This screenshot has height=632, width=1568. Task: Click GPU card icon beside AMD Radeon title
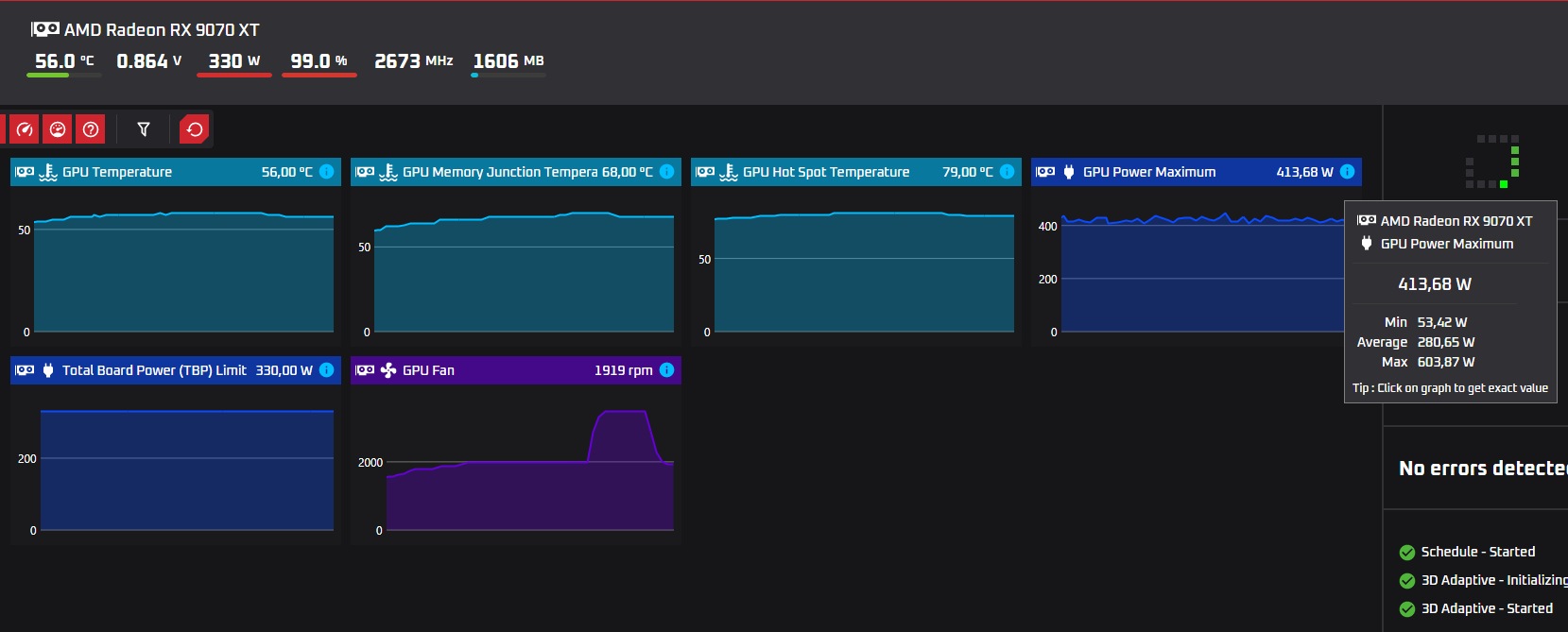coord(45,29)
